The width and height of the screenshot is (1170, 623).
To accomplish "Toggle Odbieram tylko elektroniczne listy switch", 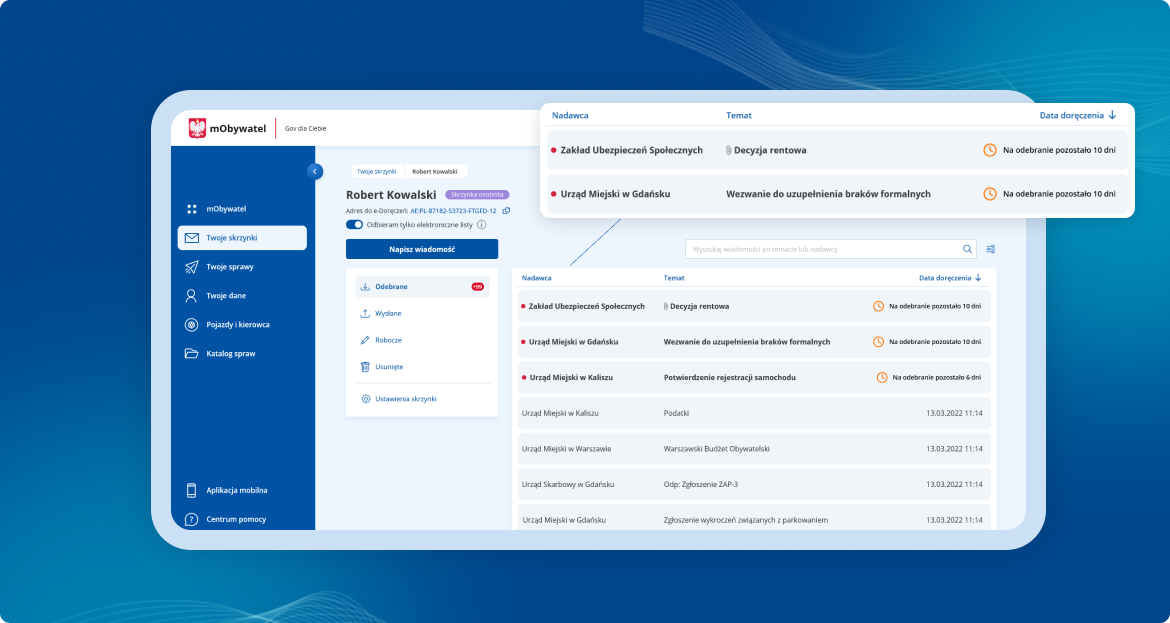I will coord(354,225).
